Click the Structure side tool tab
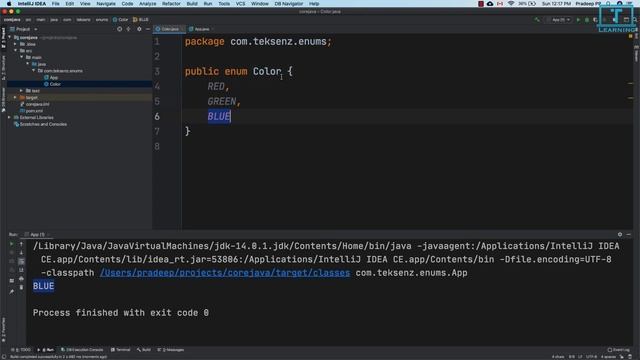The image size is (640, 360). point(4,68)
